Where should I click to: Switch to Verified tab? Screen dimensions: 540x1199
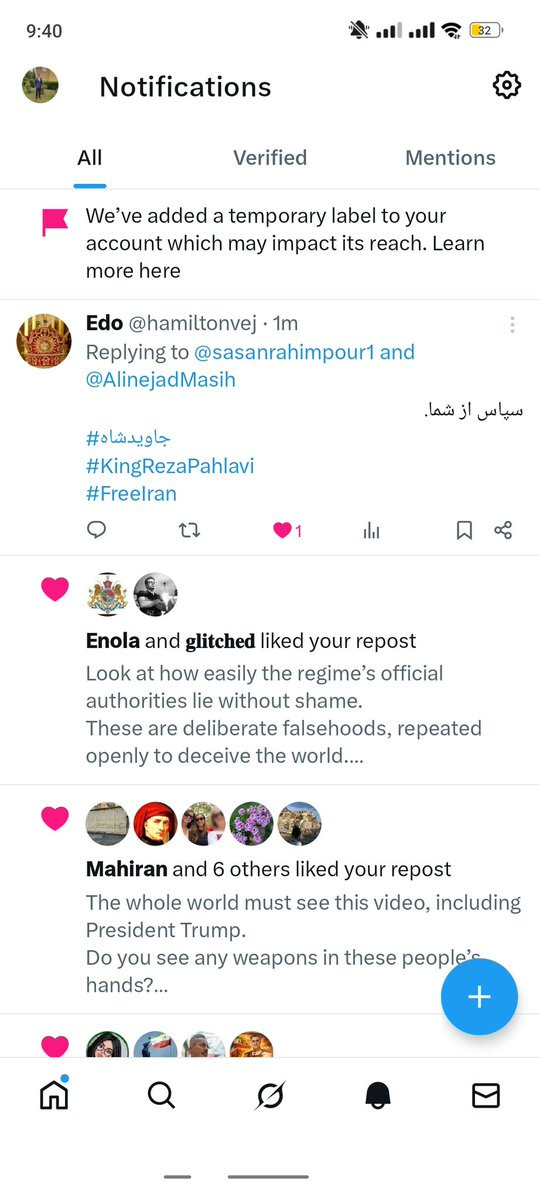point(270,158)
